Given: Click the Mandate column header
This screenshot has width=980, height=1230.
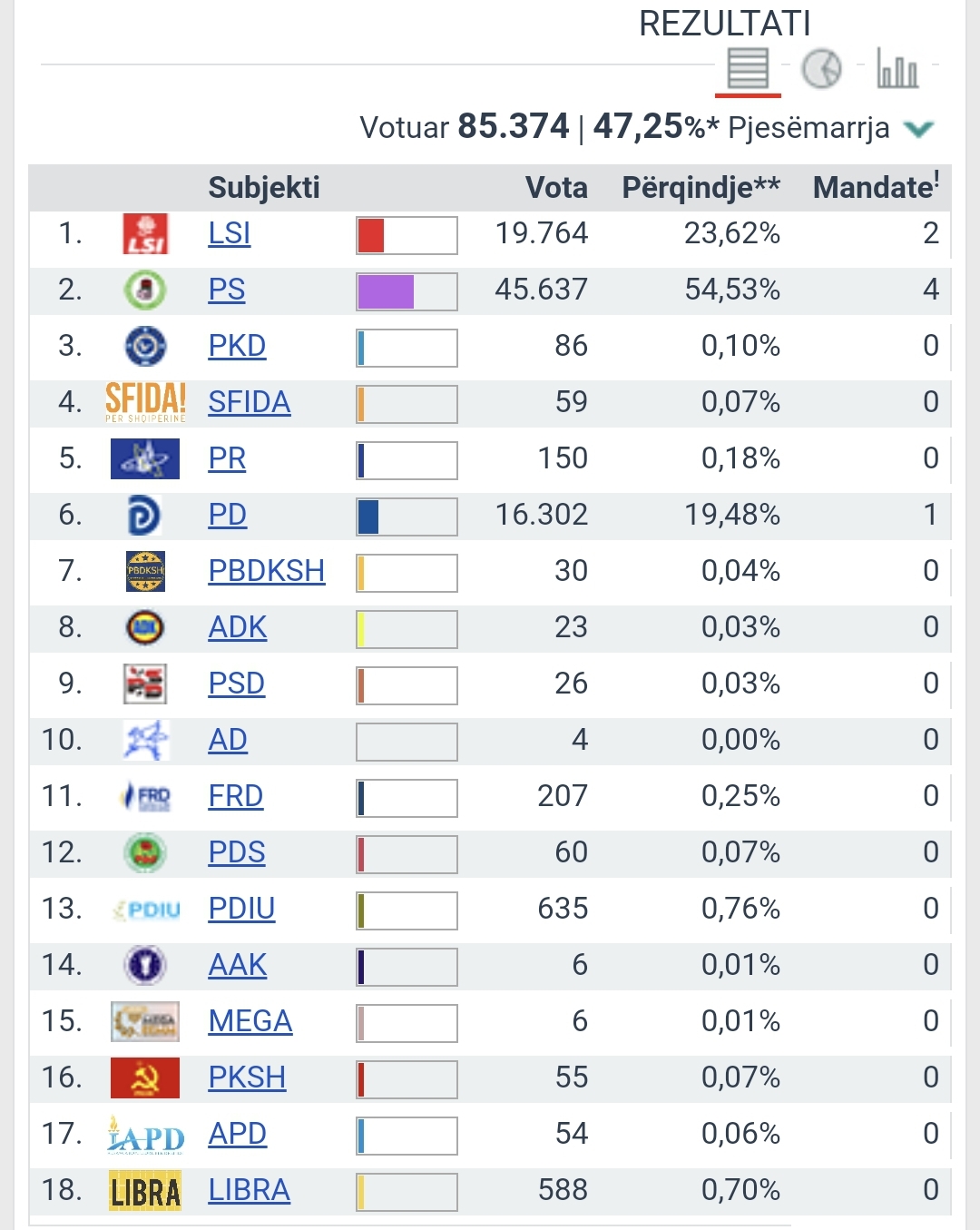Looking at the screenshot, I should [875, 188].
